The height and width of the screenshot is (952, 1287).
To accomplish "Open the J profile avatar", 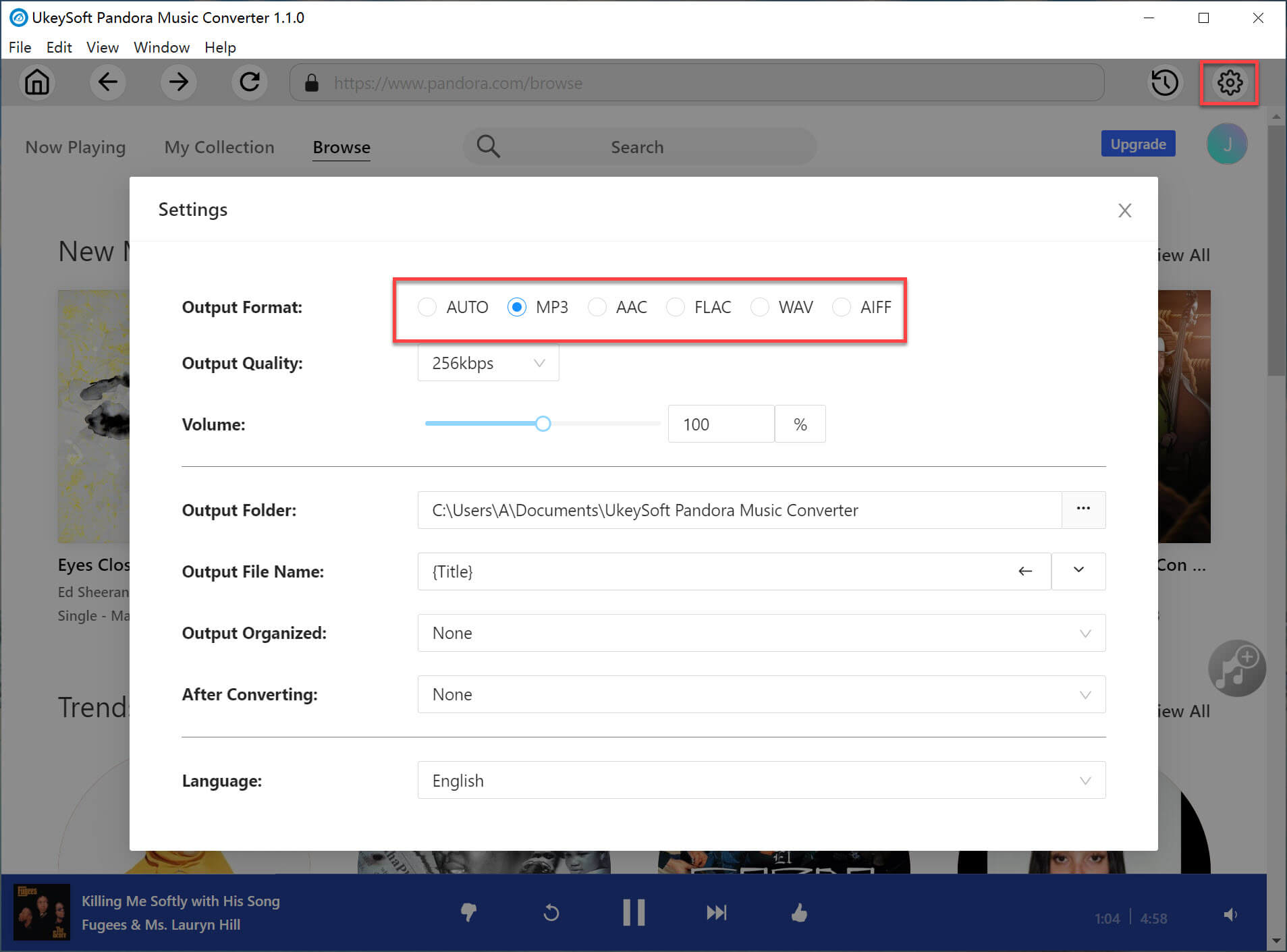I will point(1227,144).
